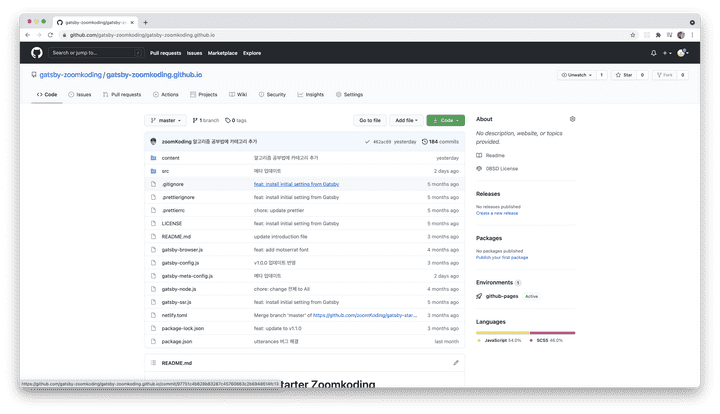Open the 0BSD License link
The height and width of the screenshot is (414, 720).
pyautogui.click(x=502, y=169)
